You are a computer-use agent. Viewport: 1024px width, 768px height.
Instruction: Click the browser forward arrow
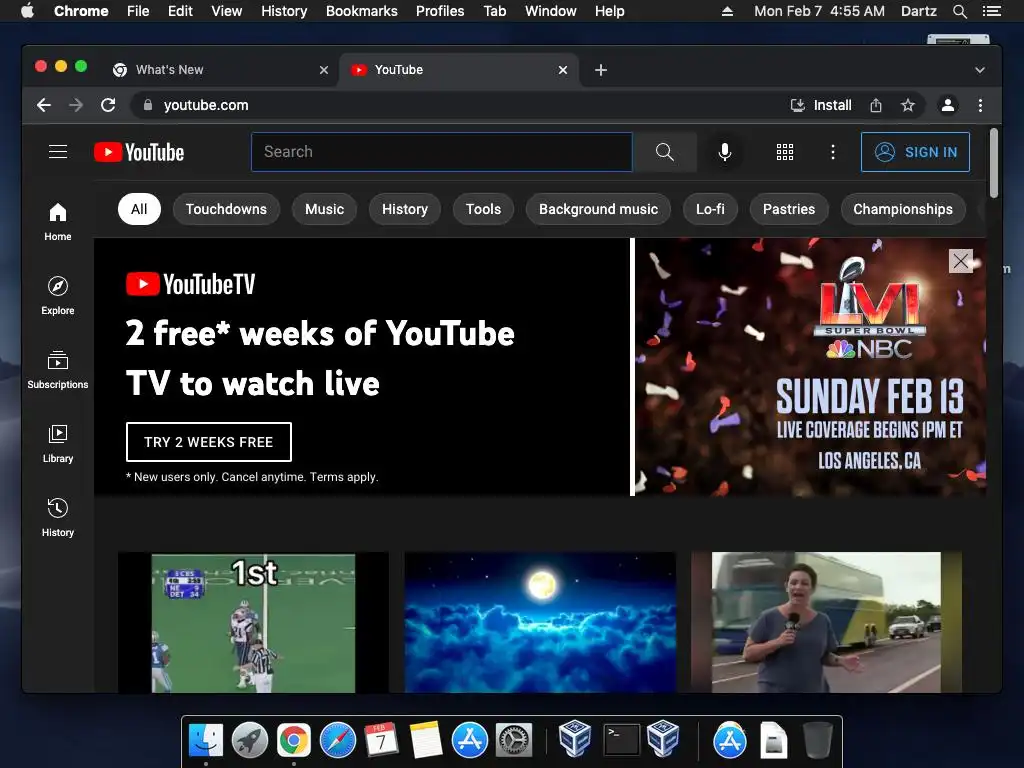point(76,105)
